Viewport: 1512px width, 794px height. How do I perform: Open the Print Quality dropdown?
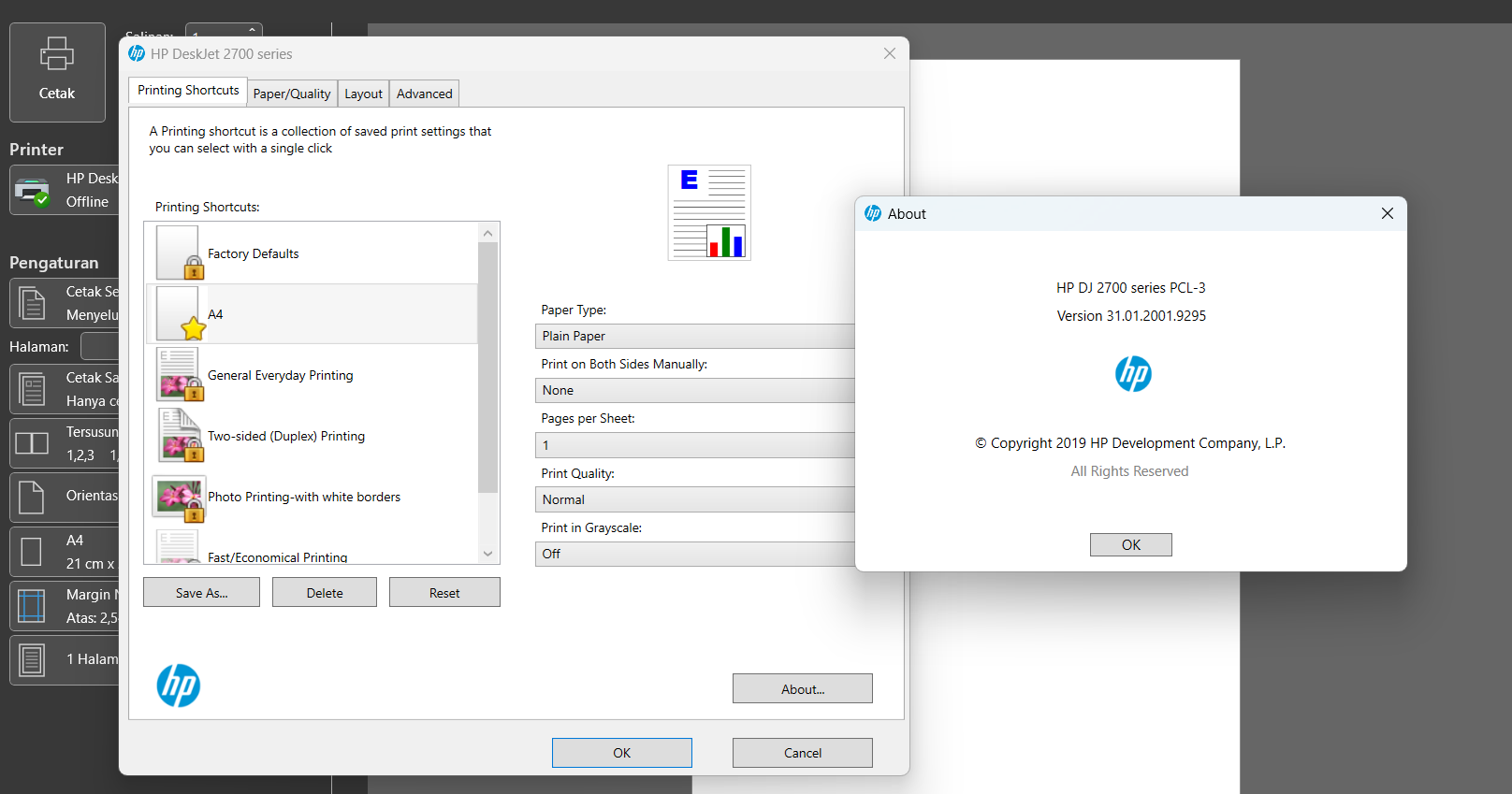coord(695,499)
